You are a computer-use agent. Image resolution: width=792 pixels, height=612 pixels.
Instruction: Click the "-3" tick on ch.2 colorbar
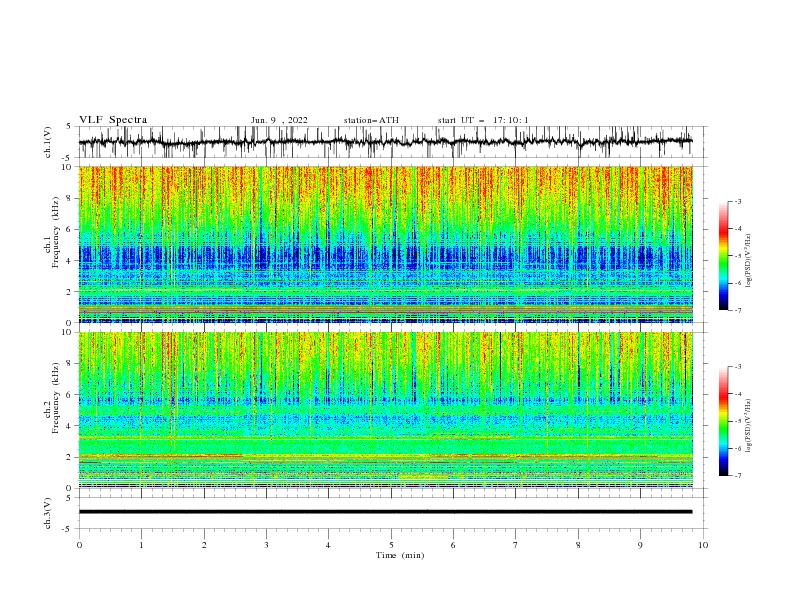[738, 367]
